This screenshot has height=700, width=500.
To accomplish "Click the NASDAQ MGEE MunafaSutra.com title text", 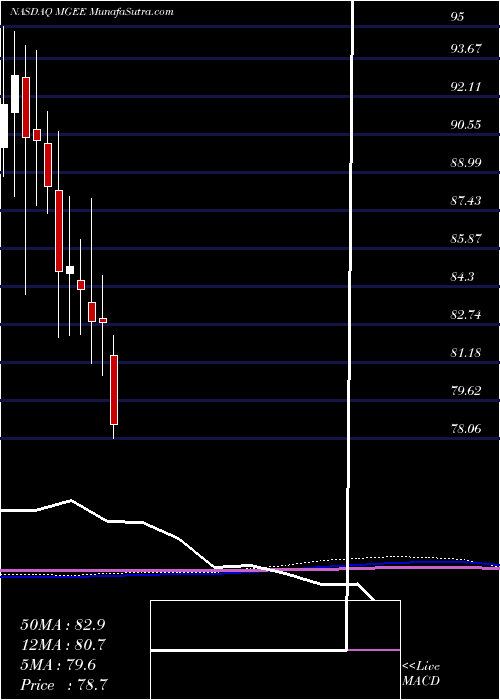I will [92, 12].
